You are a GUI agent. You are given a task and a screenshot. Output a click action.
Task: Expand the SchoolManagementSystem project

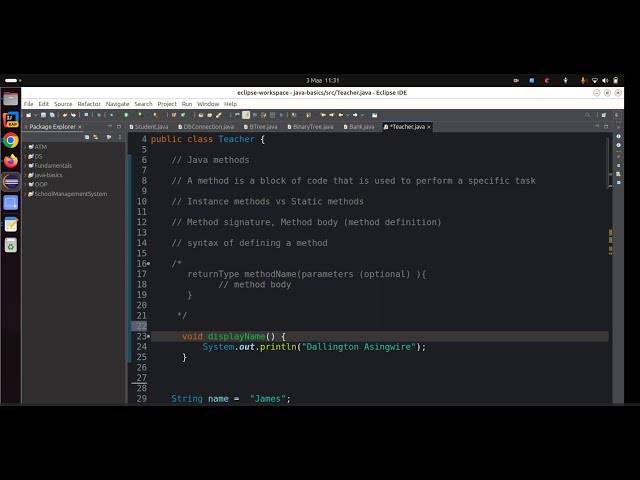click(x=25, y=193)
